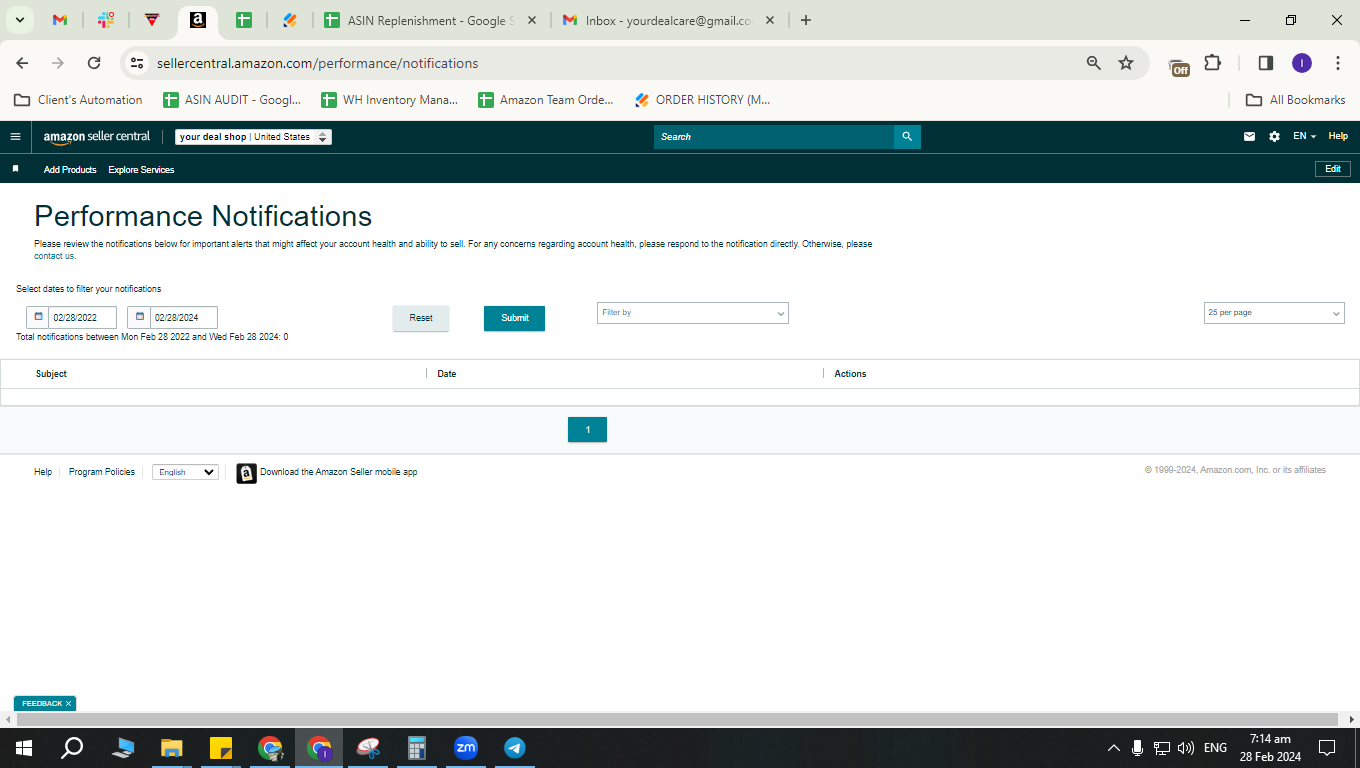Expand the EN language dropdown in the header

pyautogui.click(x=1304, y=136)
